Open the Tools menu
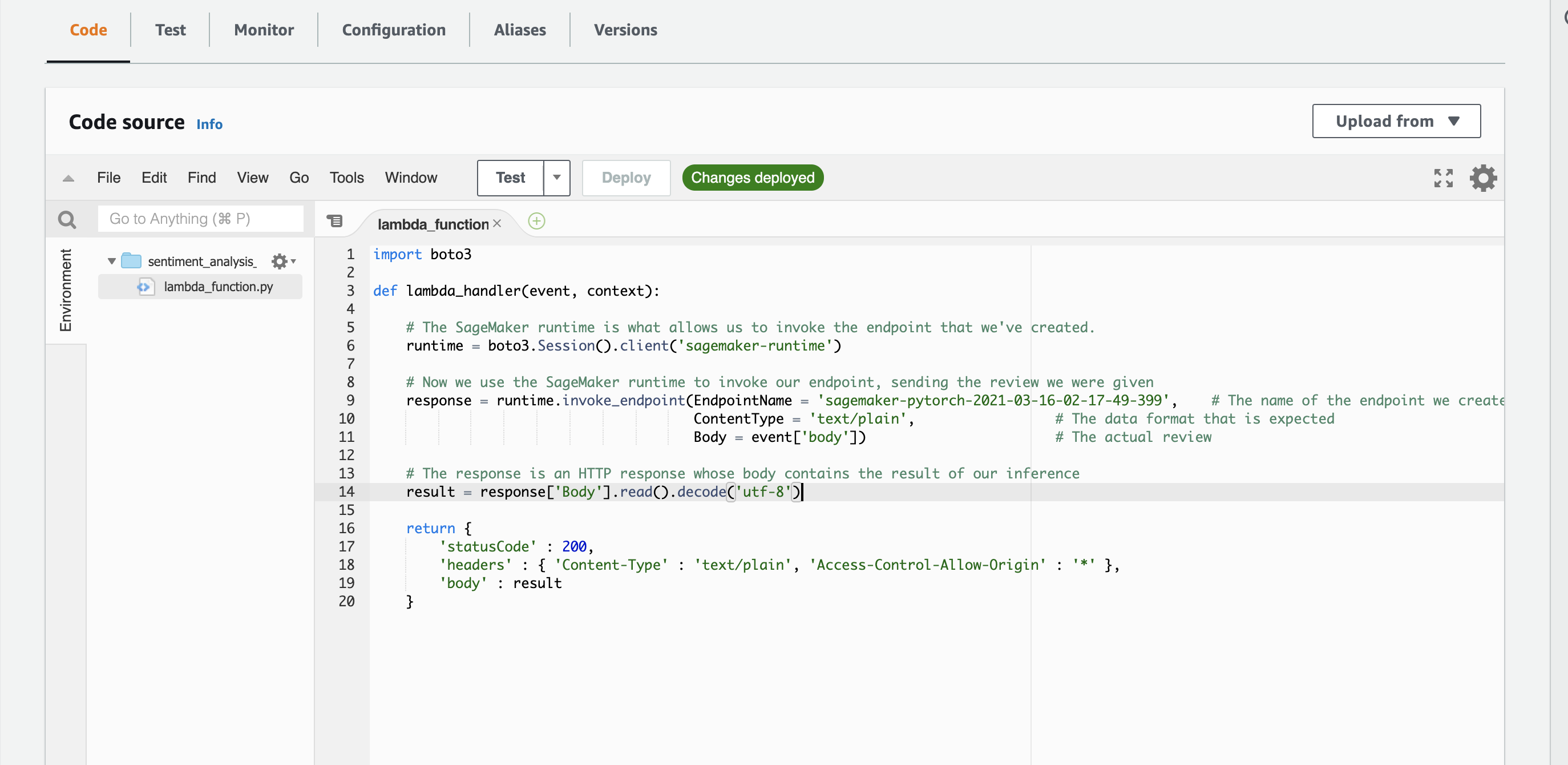 point(346,178)
